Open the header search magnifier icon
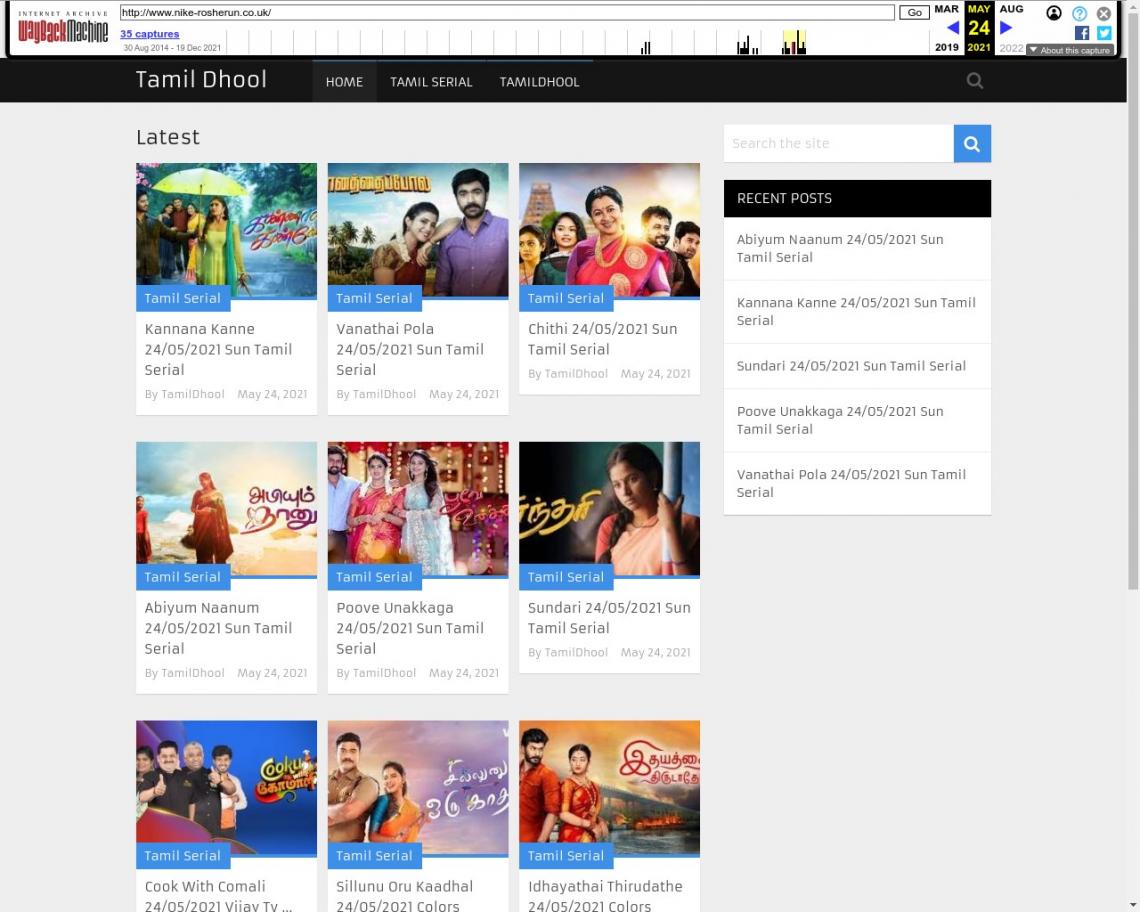Viewport: 1140px width, 912px height. 974,81
